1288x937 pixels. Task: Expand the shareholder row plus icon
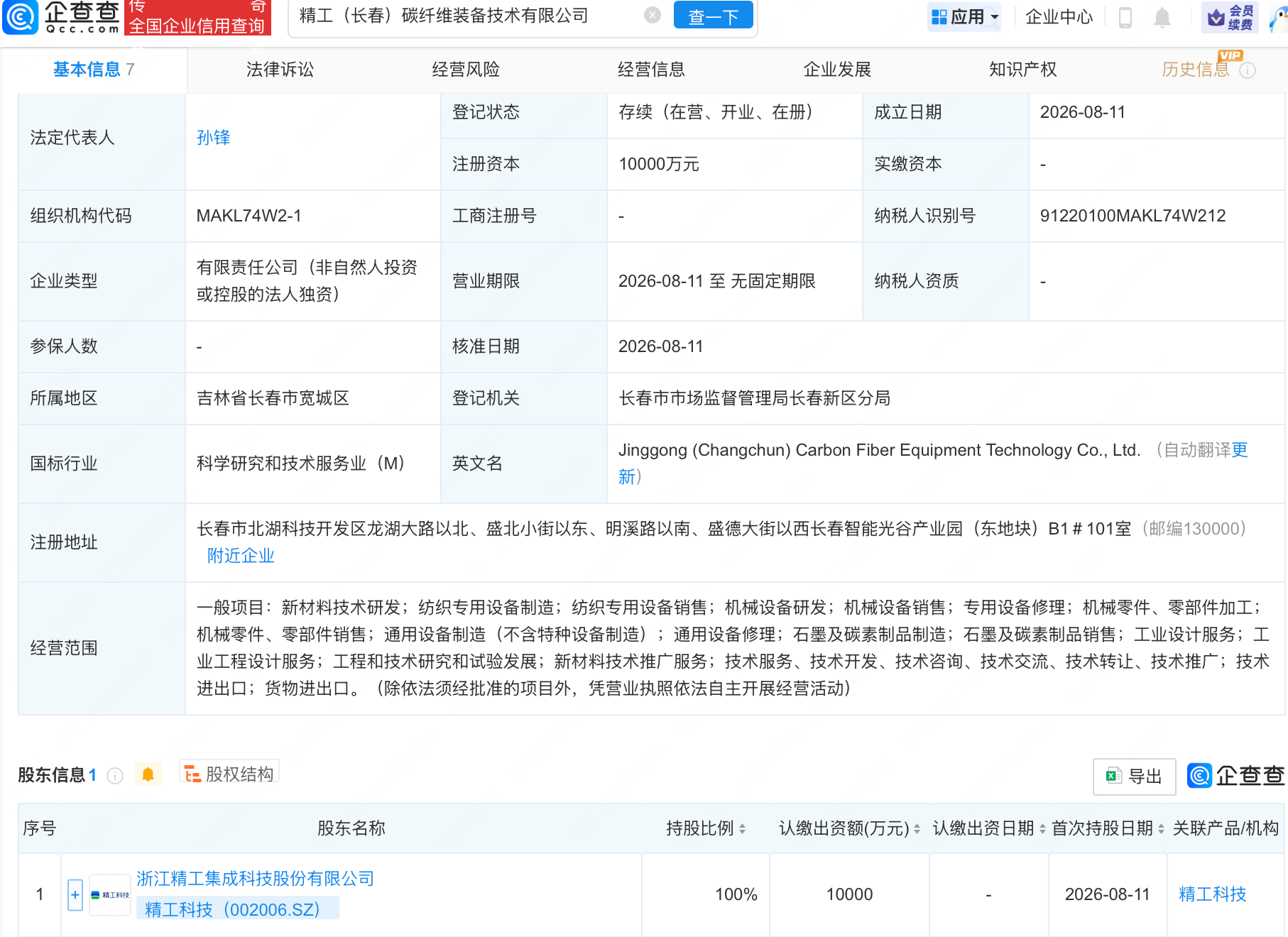(x=75, y=894)
